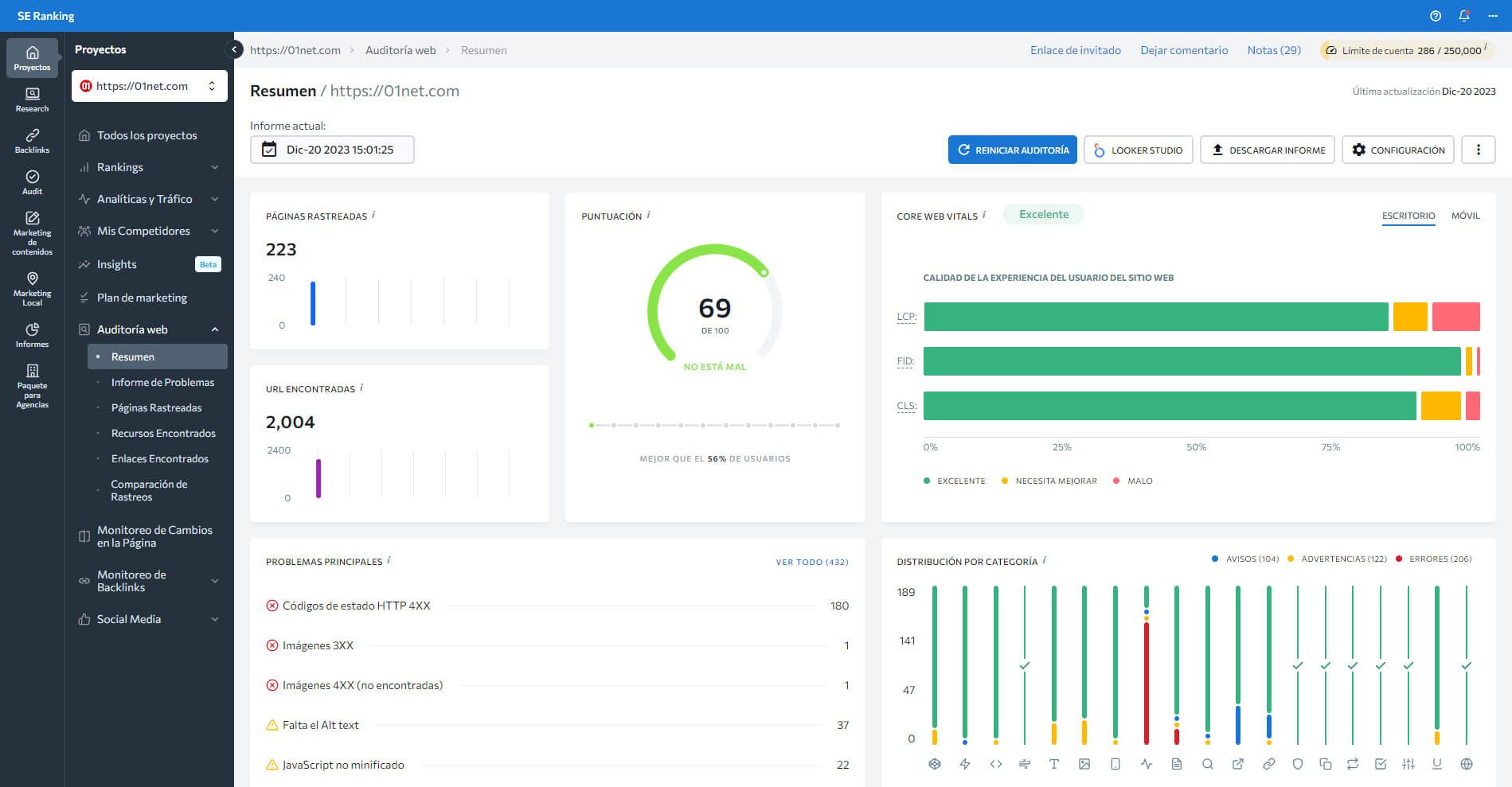Toggle Avisos (104) legend series
This screenshot has width=1512, height=787.
pos(1245,559)
